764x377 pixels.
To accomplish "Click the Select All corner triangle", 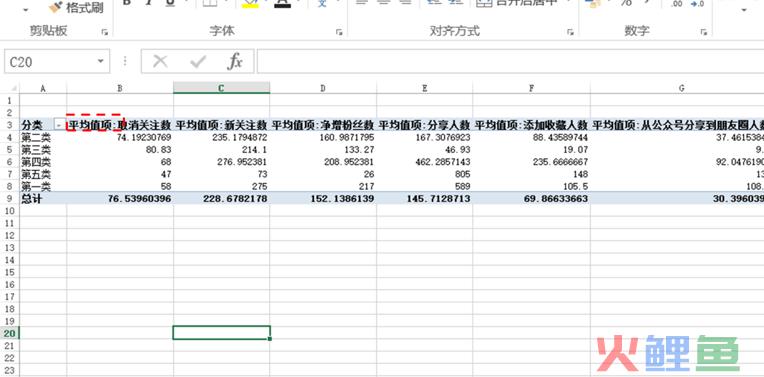I will click(14, 88).
